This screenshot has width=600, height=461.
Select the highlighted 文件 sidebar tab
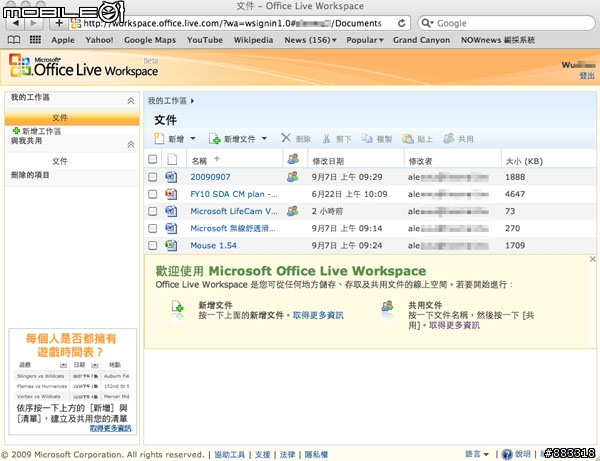click(72, 118)
